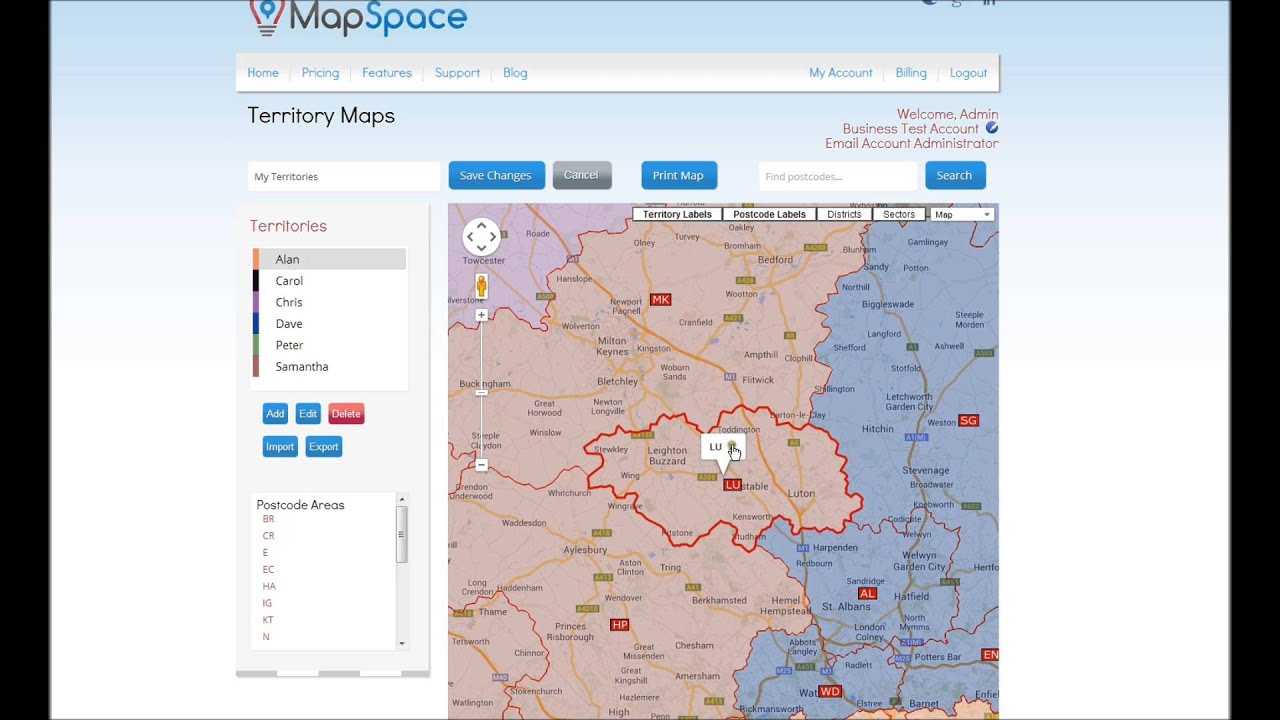
Task: Click the map zoom slider handle
Action: 481,392
